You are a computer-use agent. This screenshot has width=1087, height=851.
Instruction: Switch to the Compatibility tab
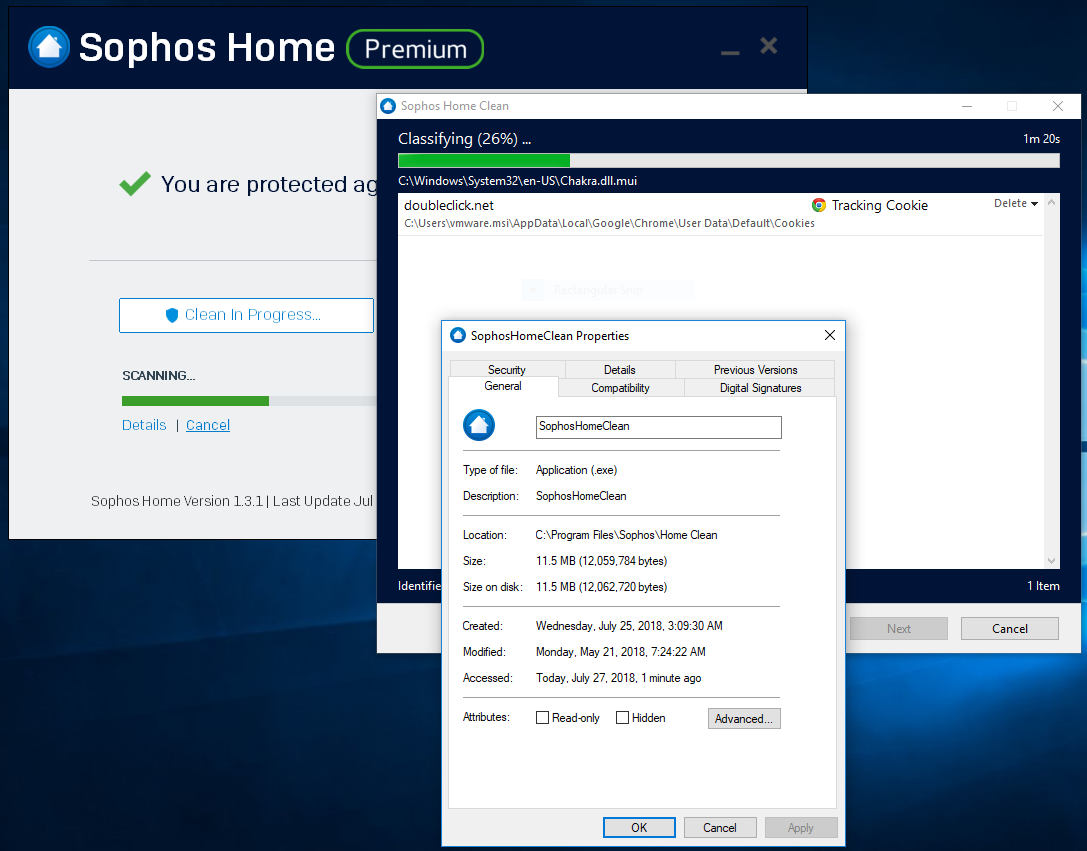pyautogui.click(x=620, y=388)
